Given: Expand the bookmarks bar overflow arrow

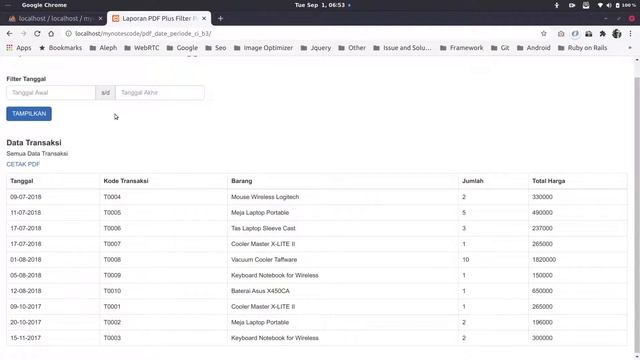Looking at the screenshot, I should click(x=630, y=48).
